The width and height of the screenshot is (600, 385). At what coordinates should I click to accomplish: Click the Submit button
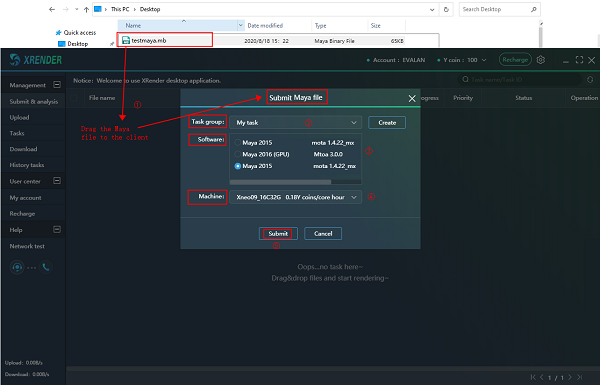coord(278,233)
